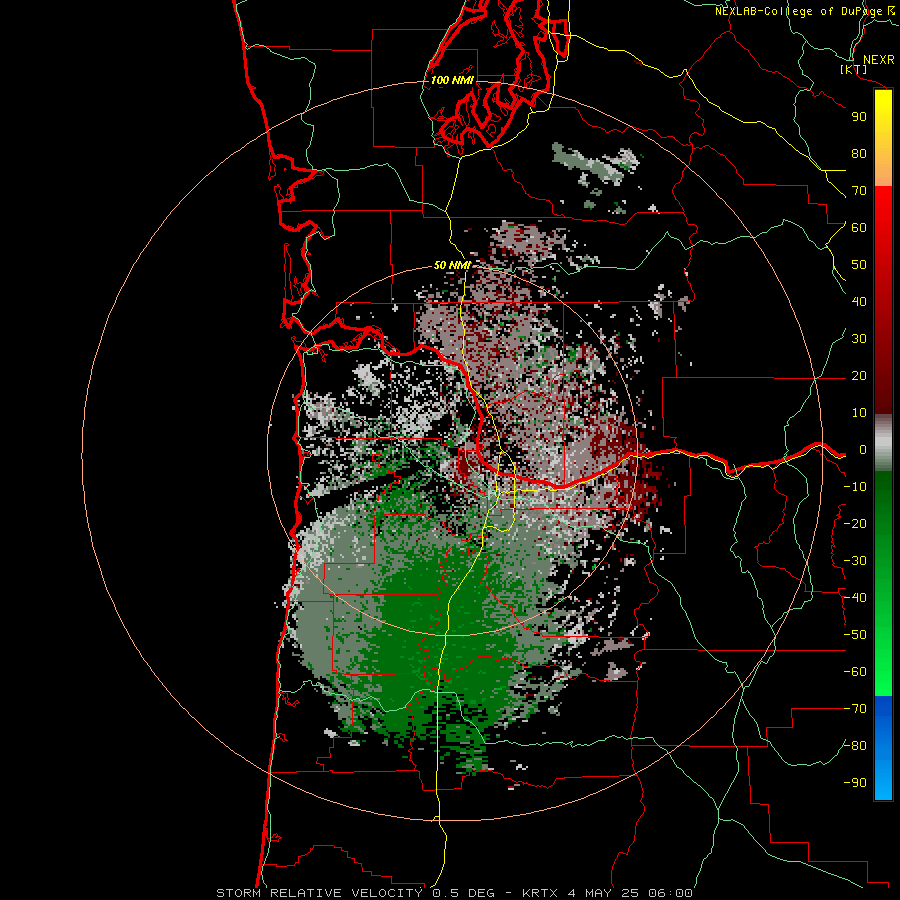900x900 pixels.
Task: Click the gray zero segment of velocity scale
Action: pos(883,443)
